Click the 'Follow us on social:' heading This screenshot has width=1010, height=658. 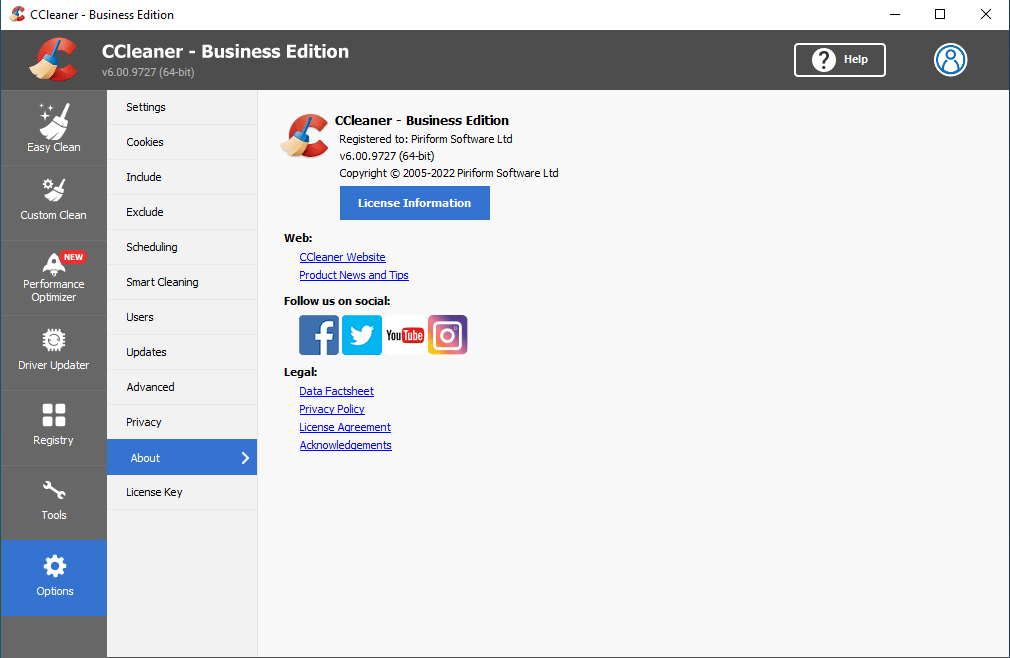[x=337, y=301]
